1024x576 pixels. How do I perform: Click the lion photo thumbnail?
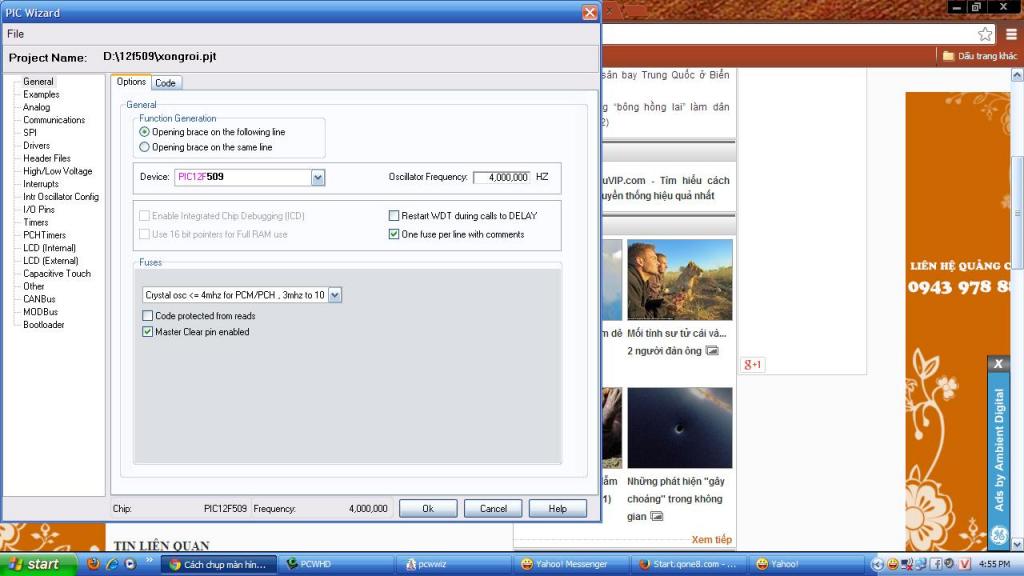tap(679, 280)
